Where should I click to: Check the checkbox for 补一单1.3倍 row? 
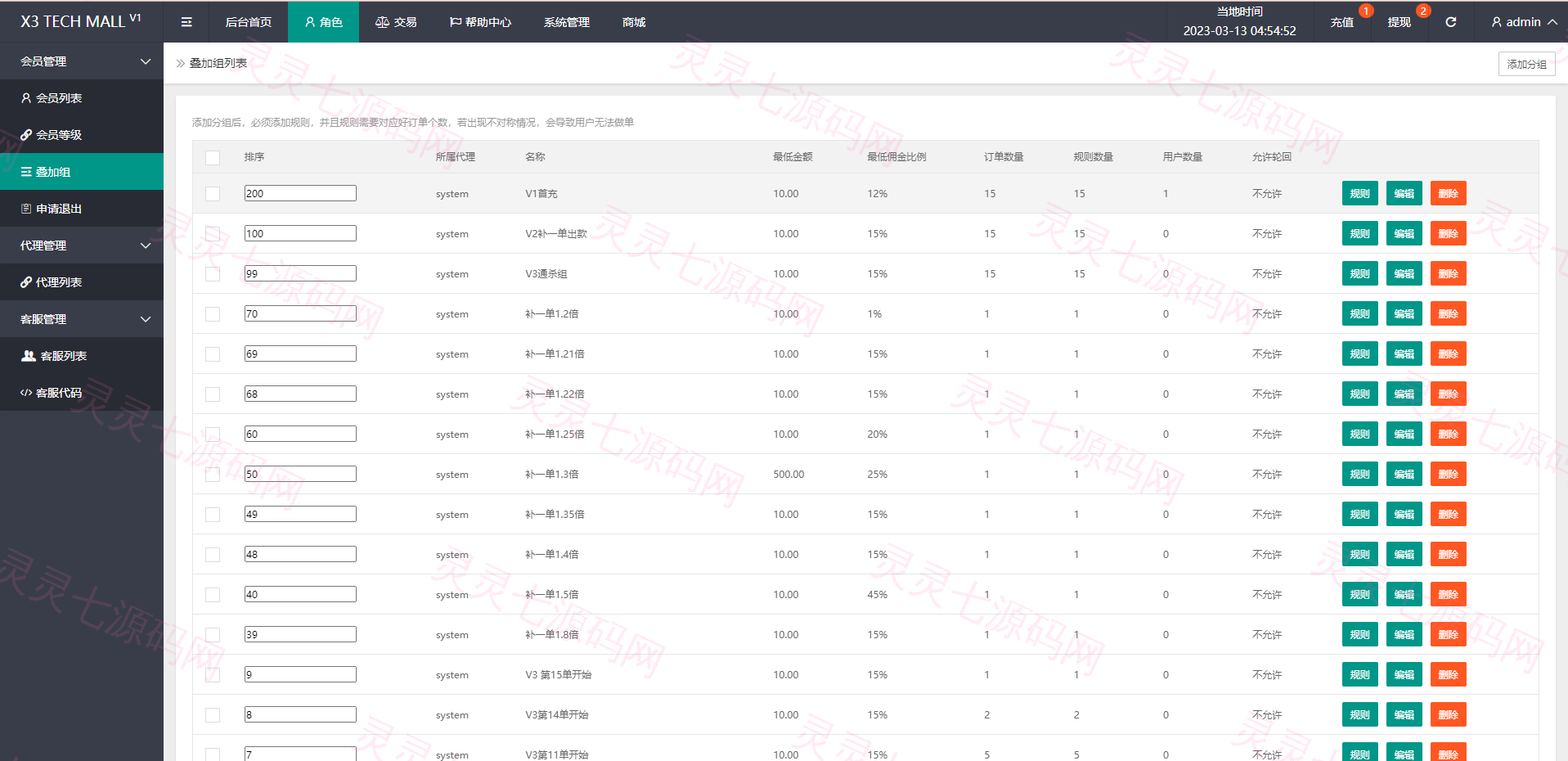point(213,475)
